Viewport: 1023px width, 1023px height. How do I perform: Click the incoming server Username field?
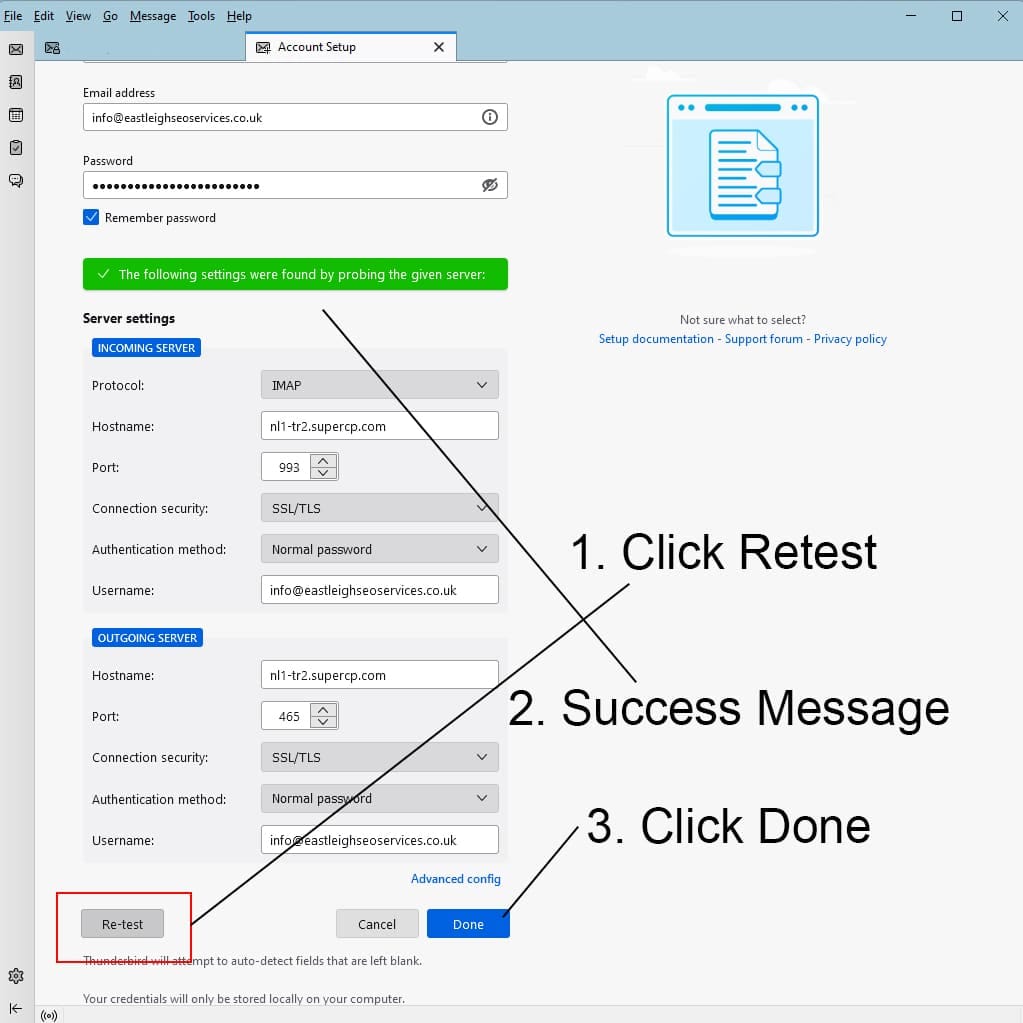380,590
